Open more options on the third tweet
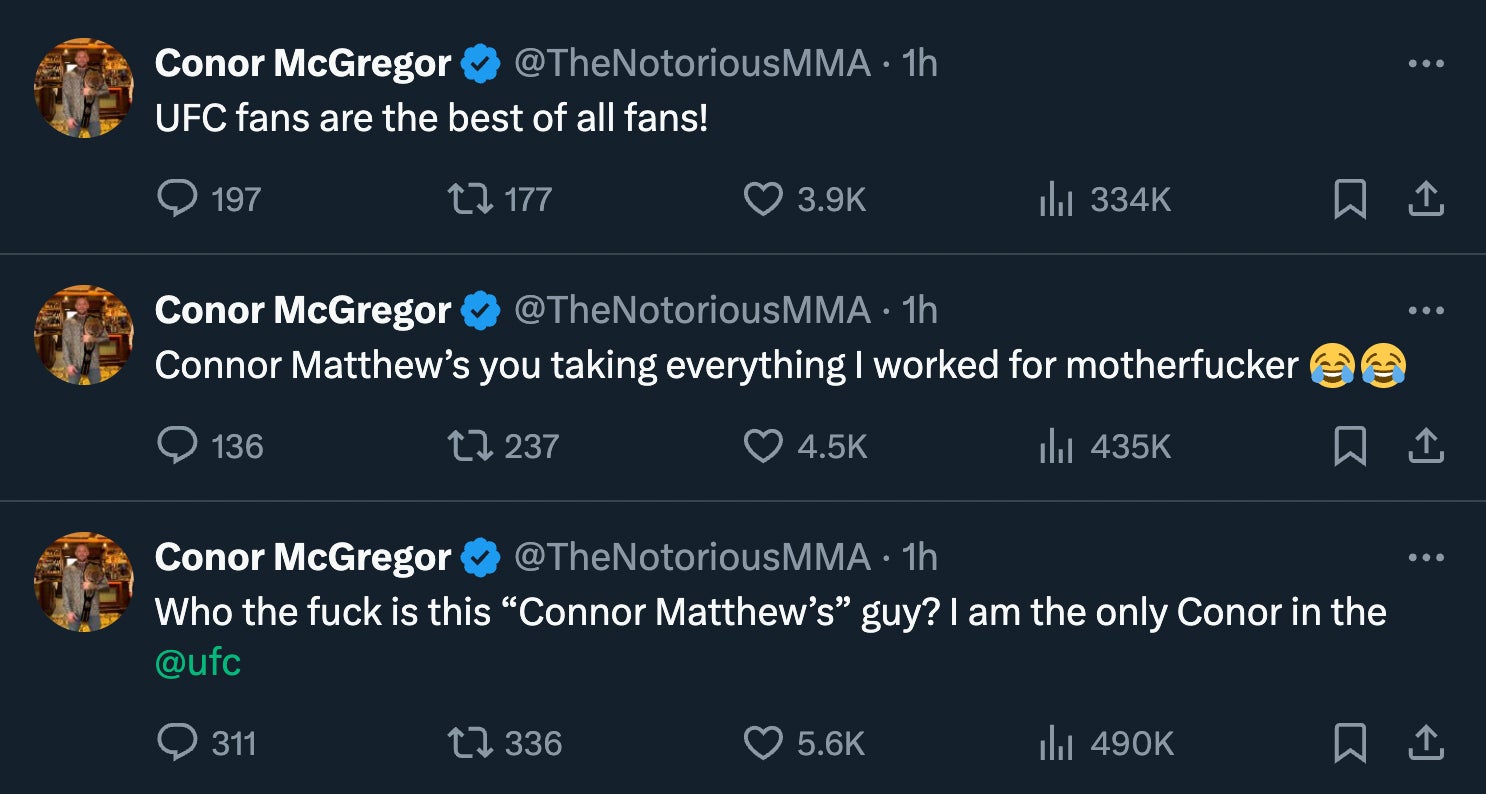Viewport: 1486px width, 794px height. pos(1426,558)
